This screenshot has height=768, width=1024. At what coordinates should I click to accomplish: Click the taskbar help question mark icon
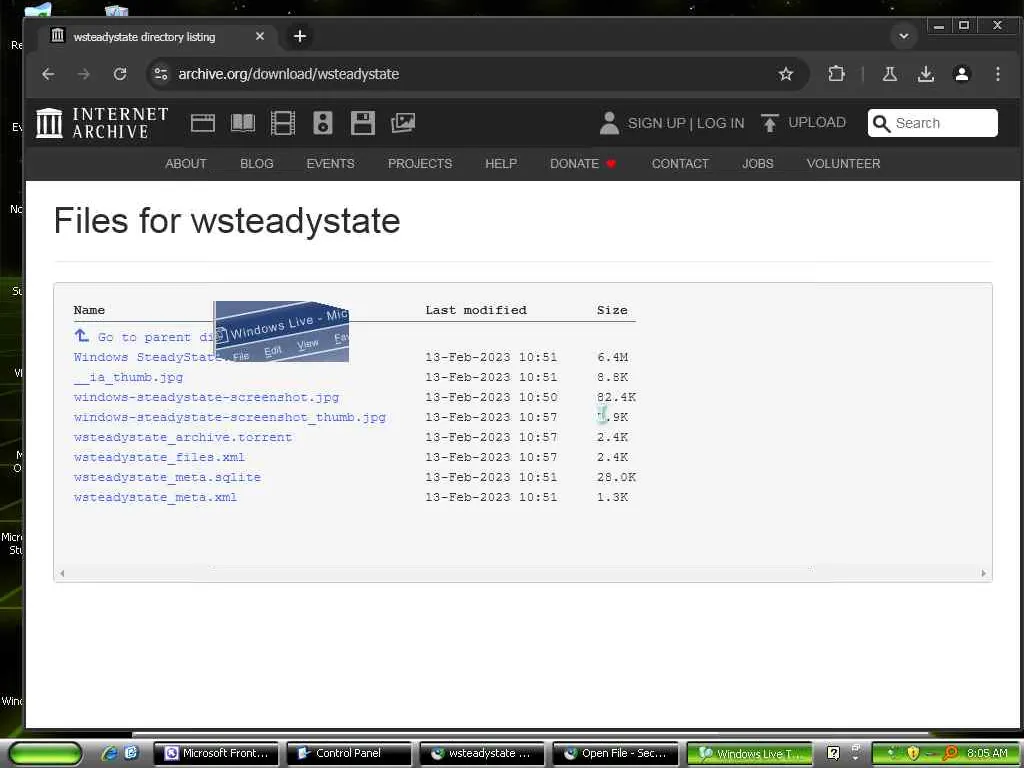[833, 754]
